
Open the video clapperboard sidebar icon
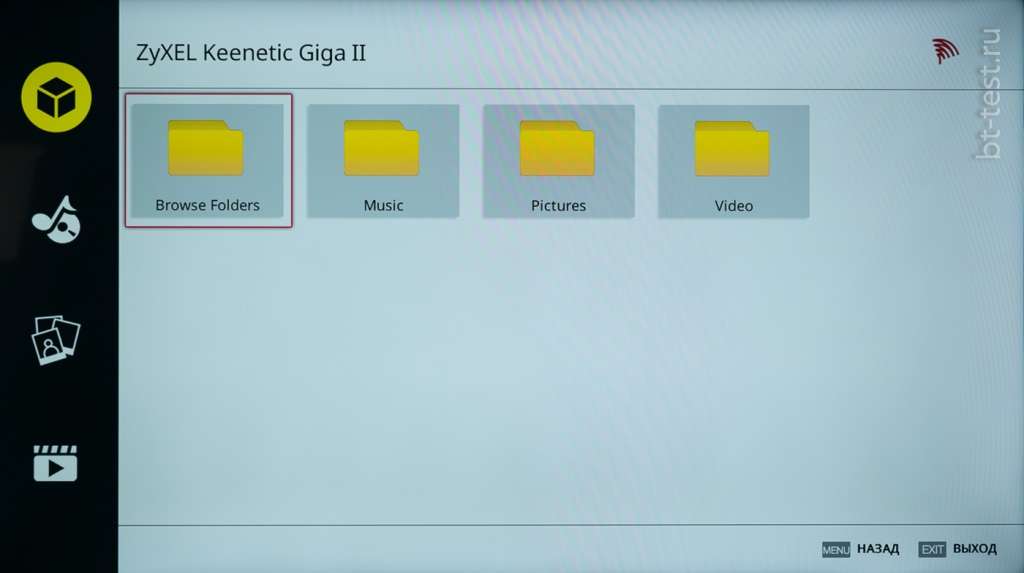(55, 463)
